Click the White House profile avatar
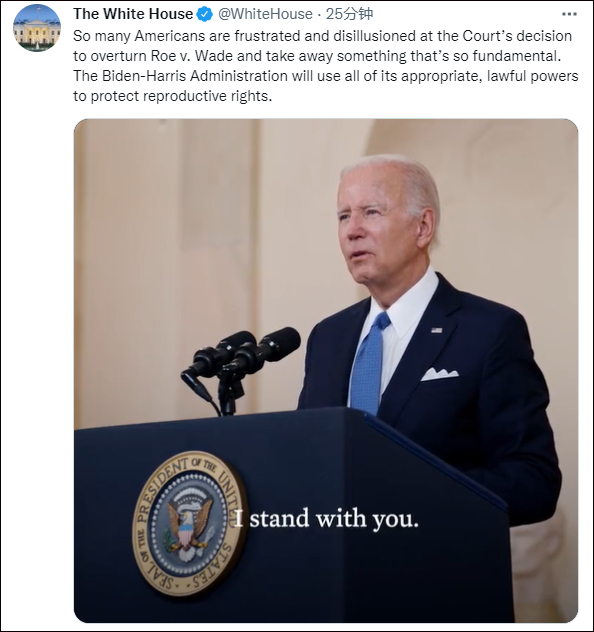594x632 pixels. 37,28
